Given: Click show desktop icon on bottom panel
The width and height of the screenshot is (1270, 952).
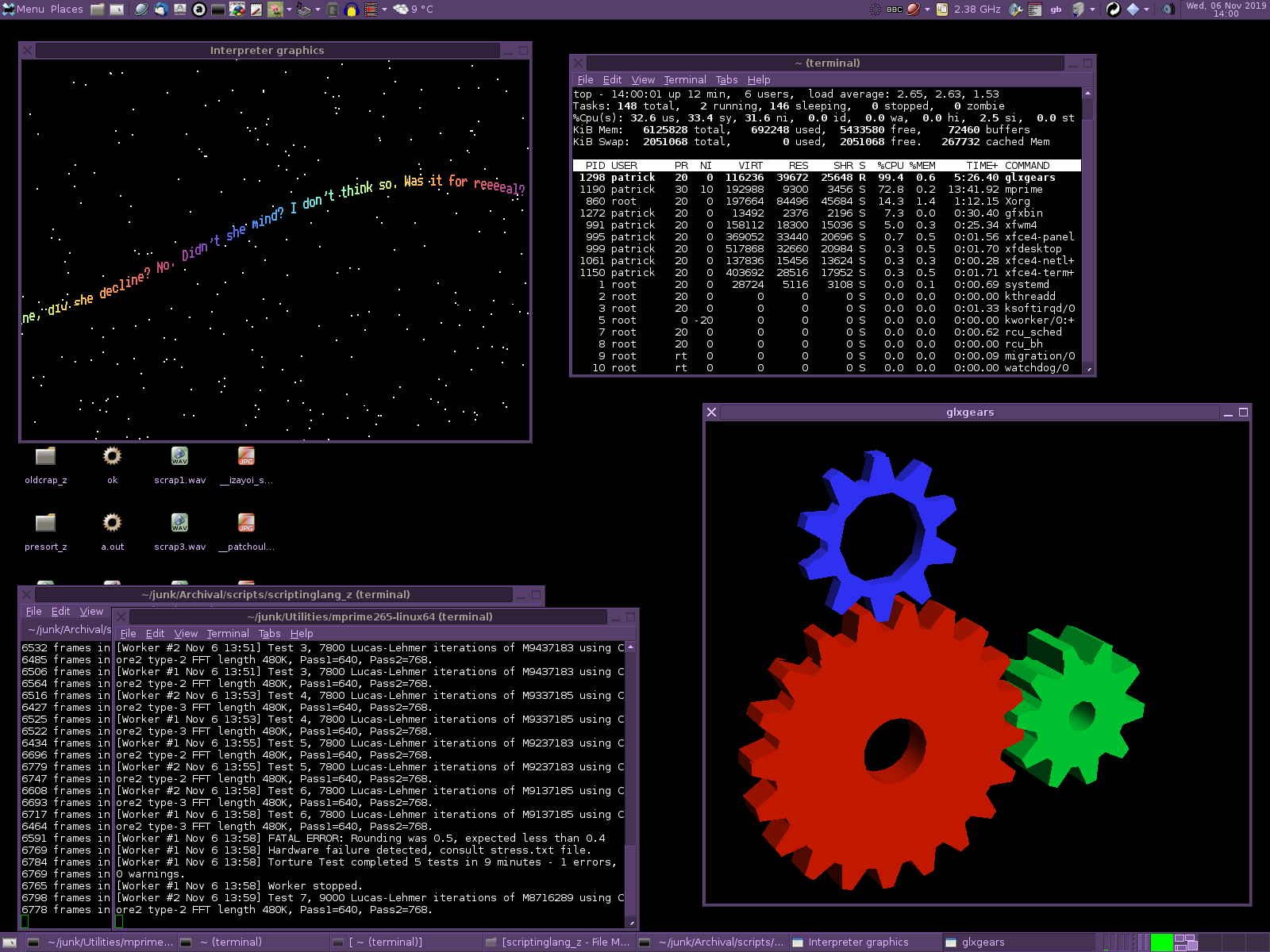Looking at the screenshot, I should tap(10, 942).
